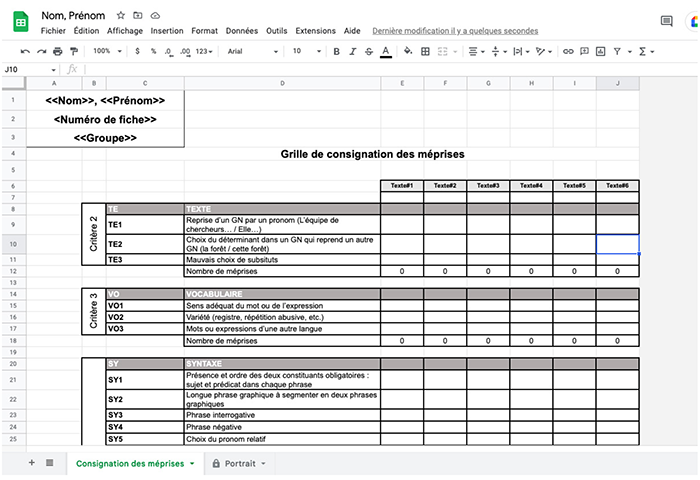Click the insert chart icon
Viewport: 700px width, 480px height.
(600, 51)
